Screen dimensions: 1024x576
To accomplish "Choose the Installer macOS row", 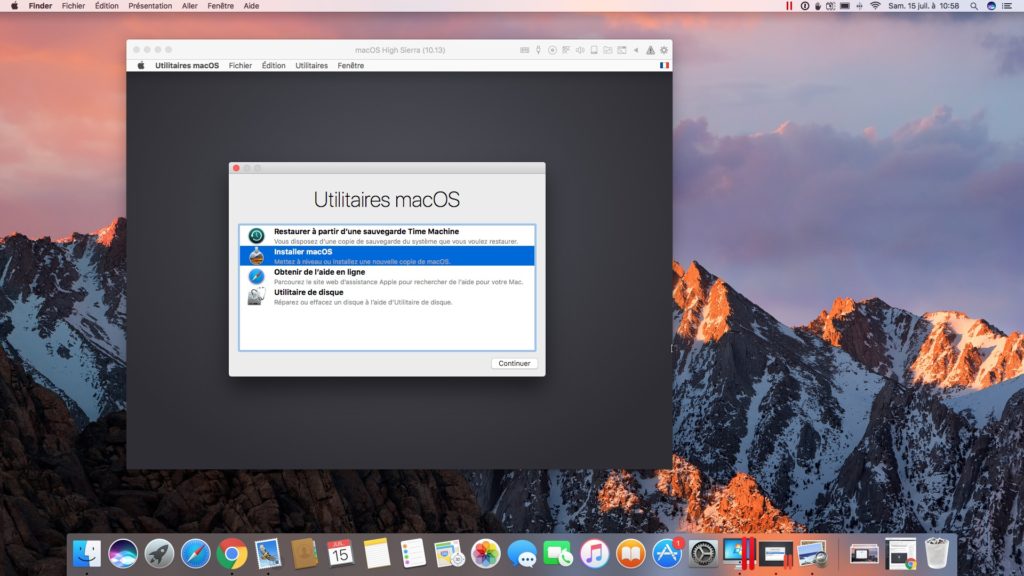I will tap(387, 256).
